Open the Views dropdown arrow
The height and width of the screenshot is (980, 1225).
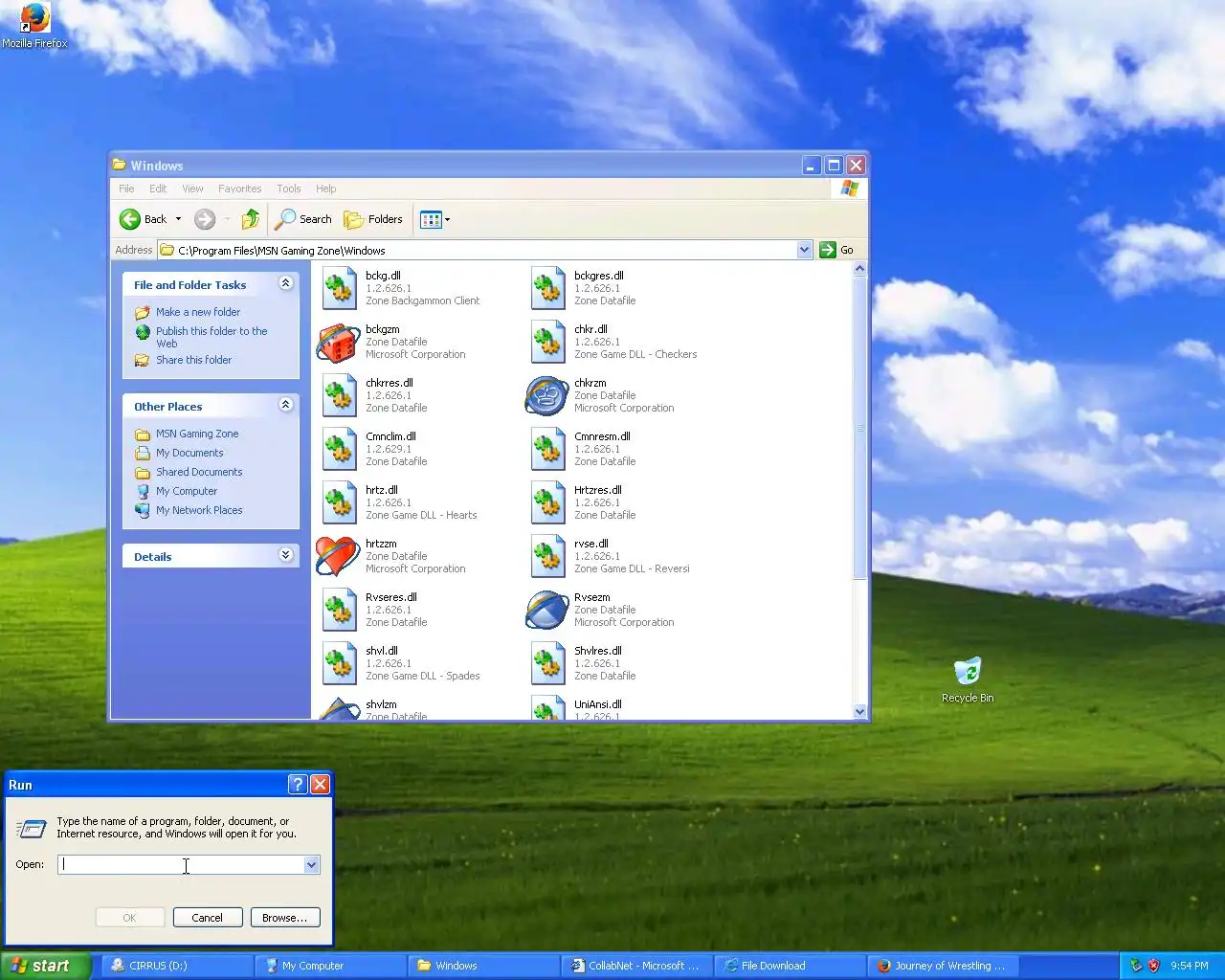[x=447, y=219]
